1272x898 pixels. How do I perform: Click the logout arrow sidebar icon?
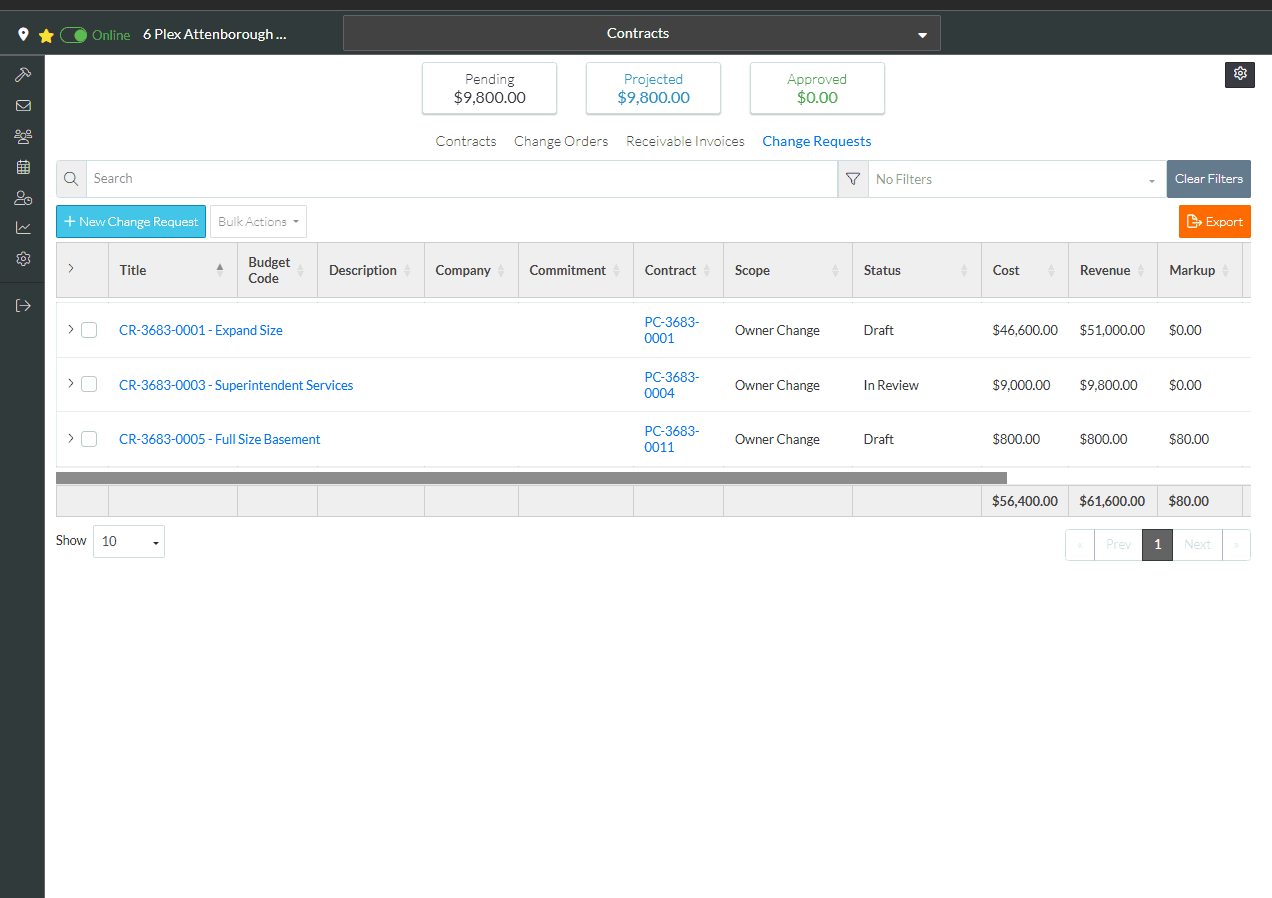pyautogui.click(x=23, y=305)
